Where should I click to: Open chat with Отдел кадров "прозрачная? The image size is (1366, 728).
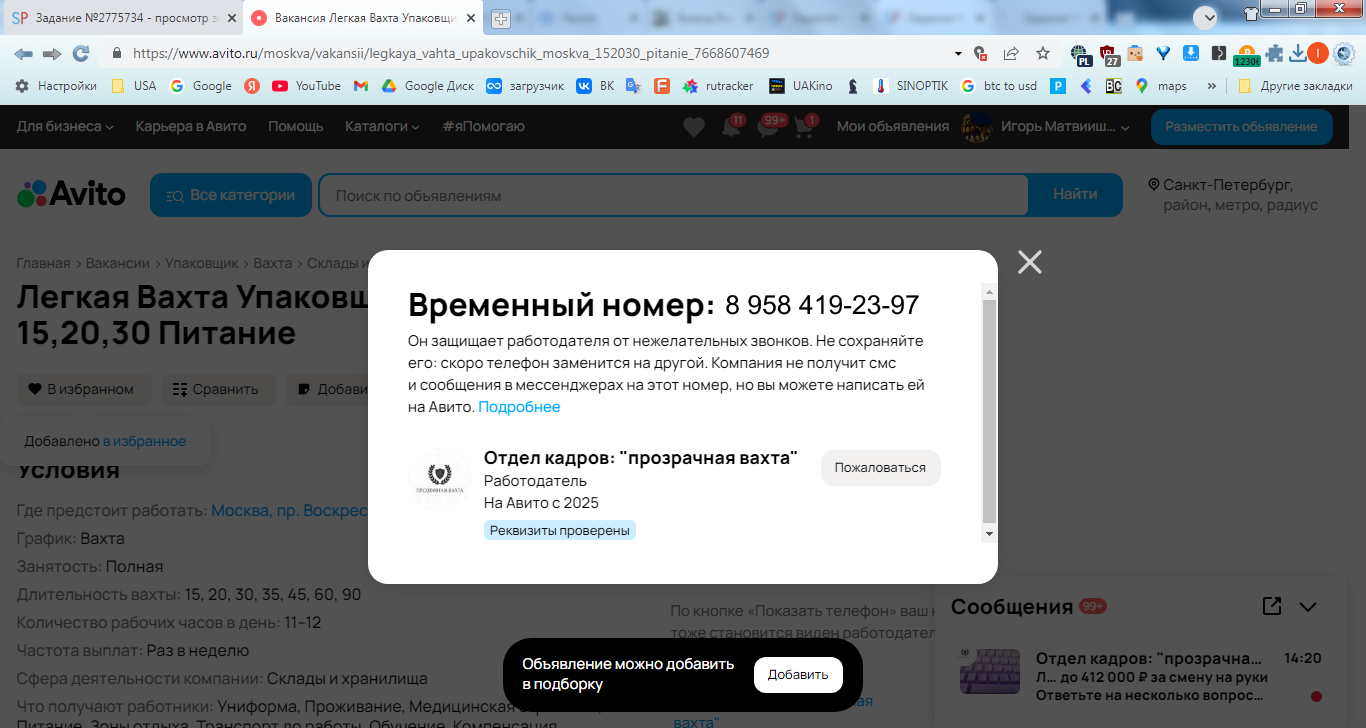pos(1142,676)
